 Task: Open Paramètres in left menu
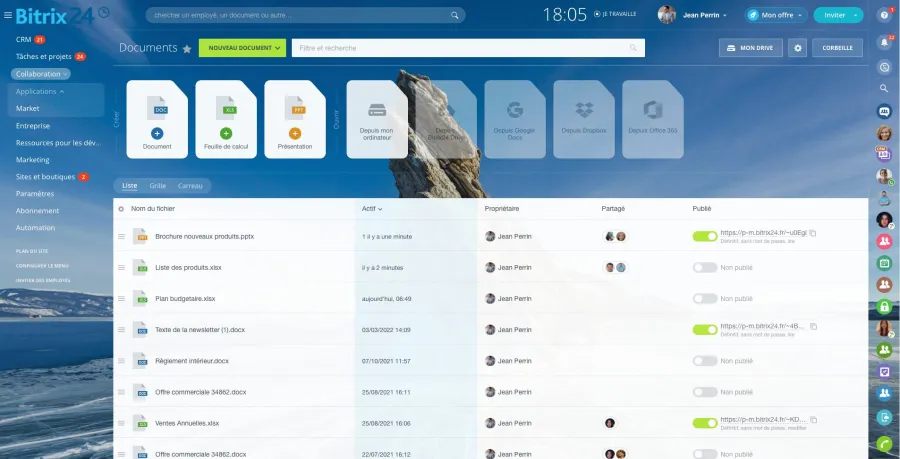coord(35,194)
